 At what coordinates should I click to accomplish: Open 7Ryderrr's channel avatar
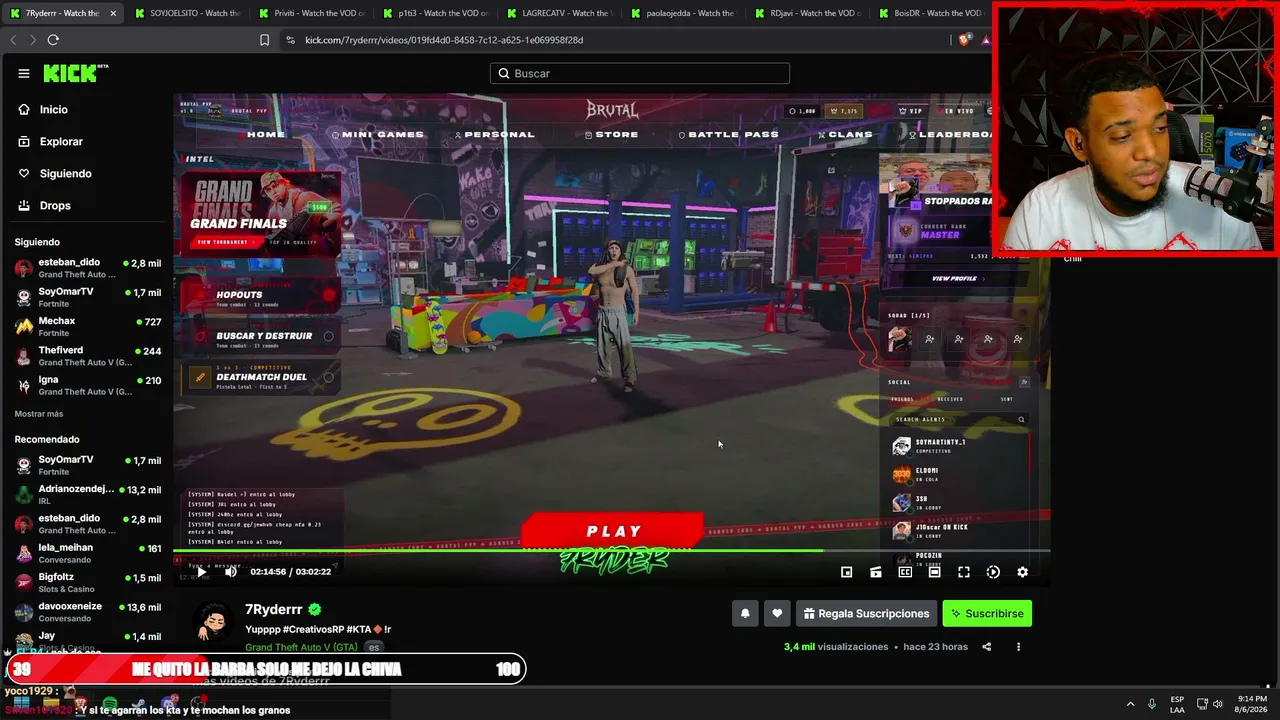(212, 622)
